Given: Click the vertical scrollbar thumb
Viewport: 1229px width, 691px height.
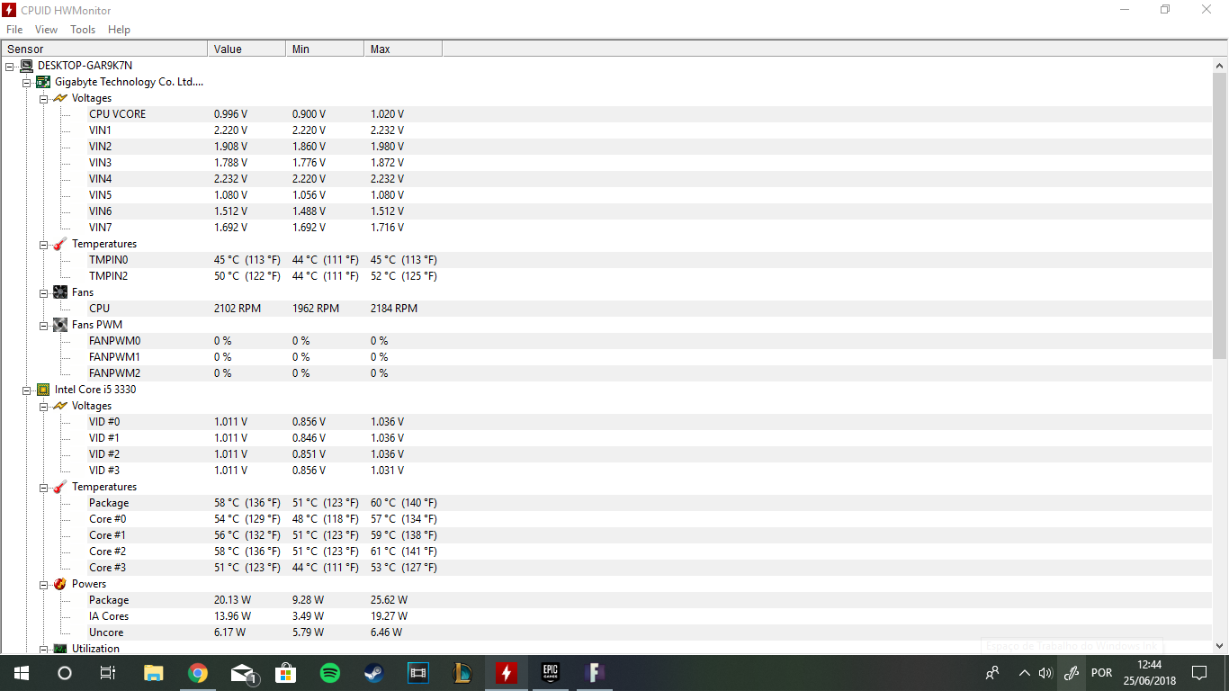Looking at the screenshot, I should [1219, 215].
